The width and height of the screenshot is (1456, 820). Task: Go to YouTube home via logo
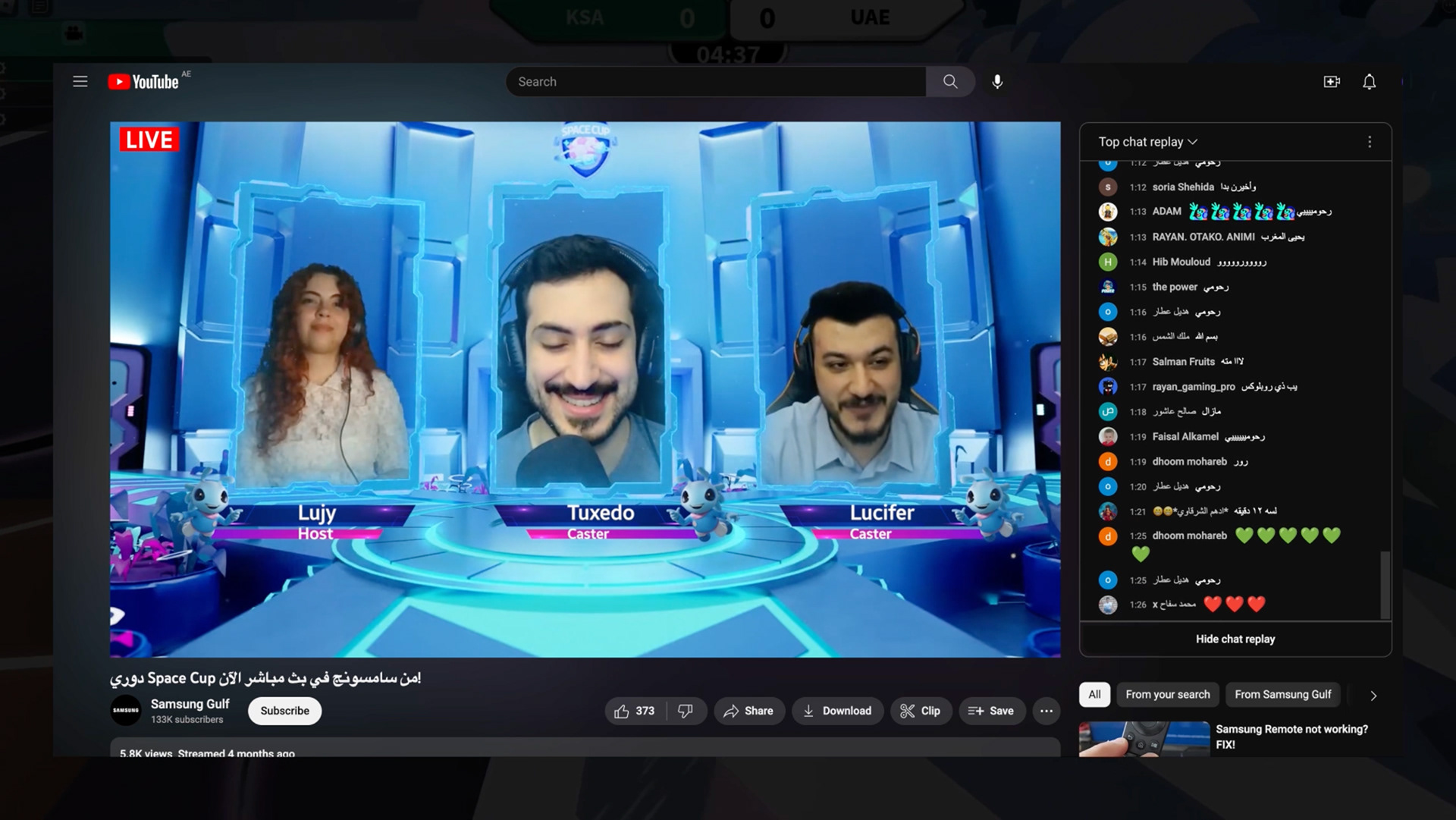(x=144, y=82)
